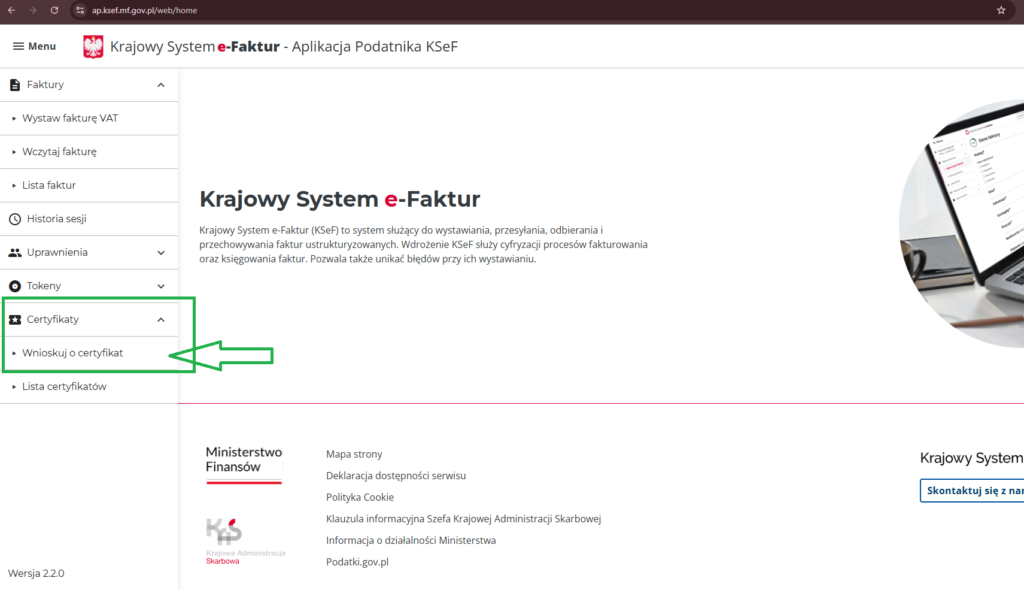Bookmark page with the star icon
The image size is (1024, 590).
(1001, 10)
